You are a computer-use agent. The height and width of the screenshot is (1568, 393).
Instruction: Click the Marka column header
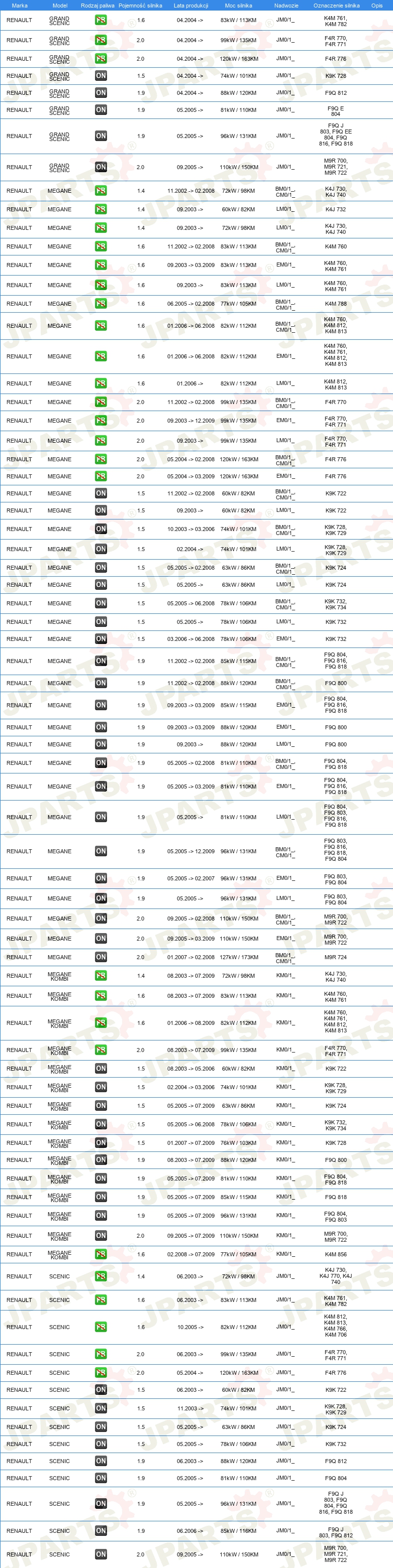pyautogui.click(x=20, y=6)
